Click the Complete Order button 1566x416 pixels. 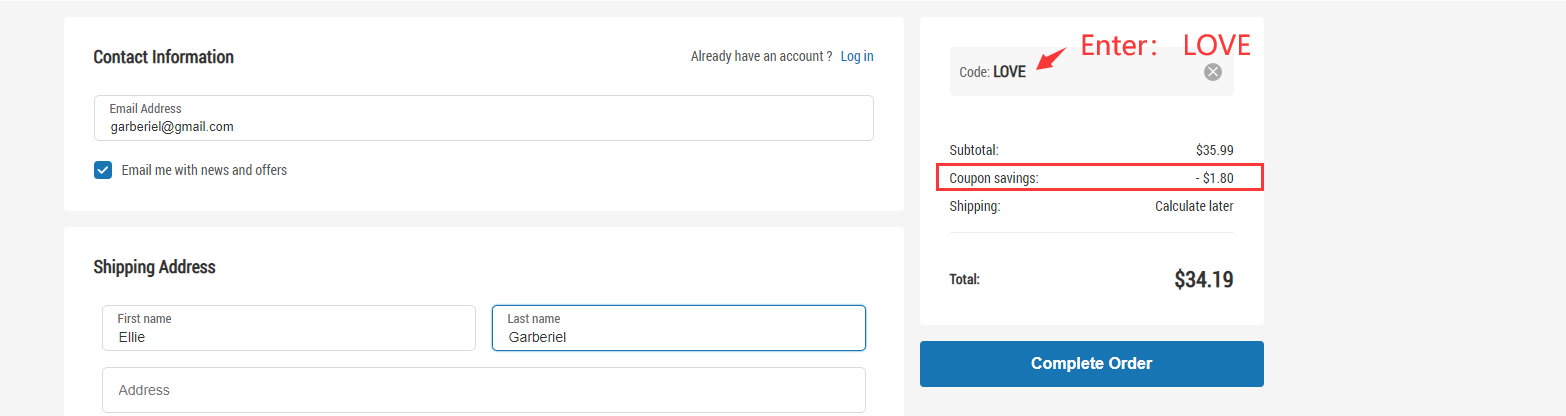pyautogui.click(x=1091, y=364)
